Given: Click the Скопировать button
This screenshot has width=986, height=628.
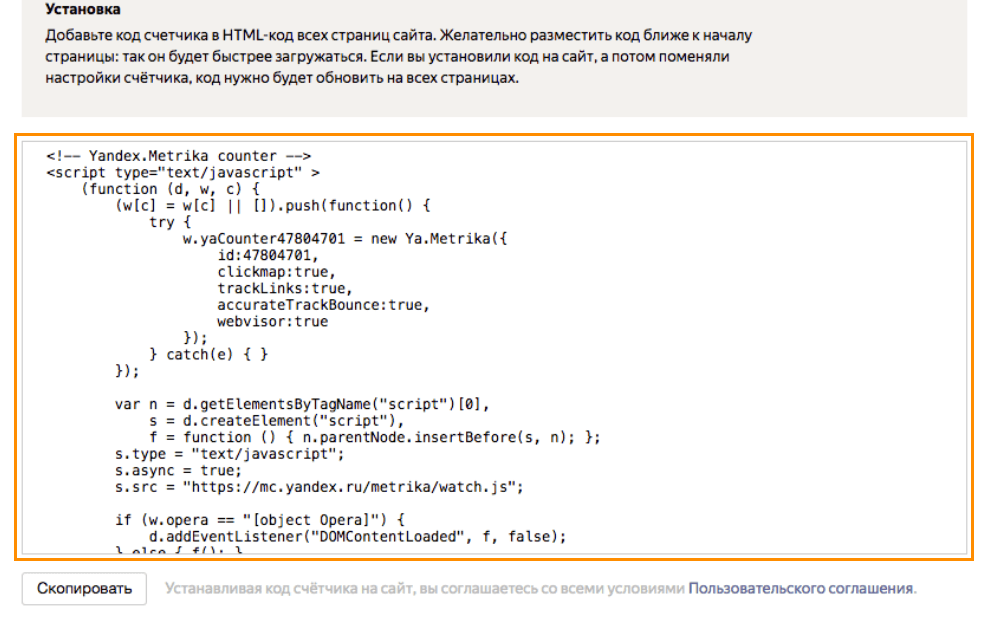Looking at the screenshot, I should (84, 588).
